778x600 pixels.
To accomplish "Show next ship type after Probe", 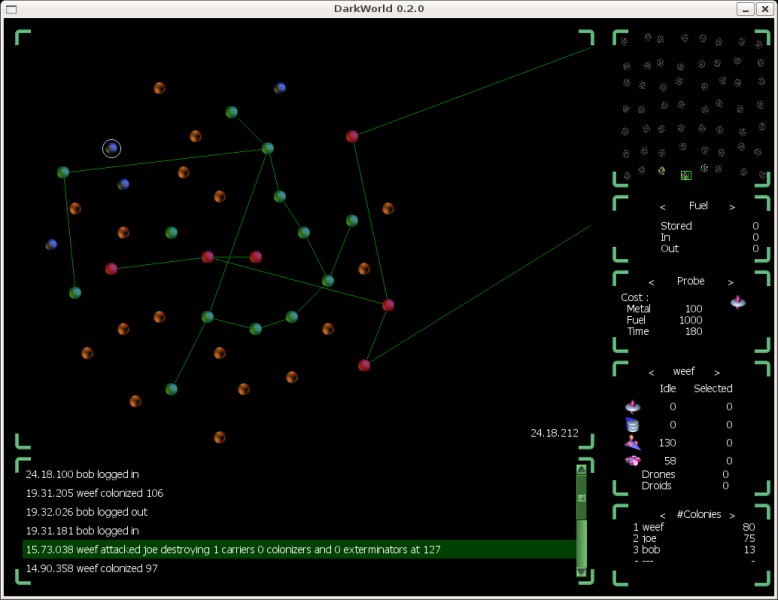I will (x=731, y=282).
